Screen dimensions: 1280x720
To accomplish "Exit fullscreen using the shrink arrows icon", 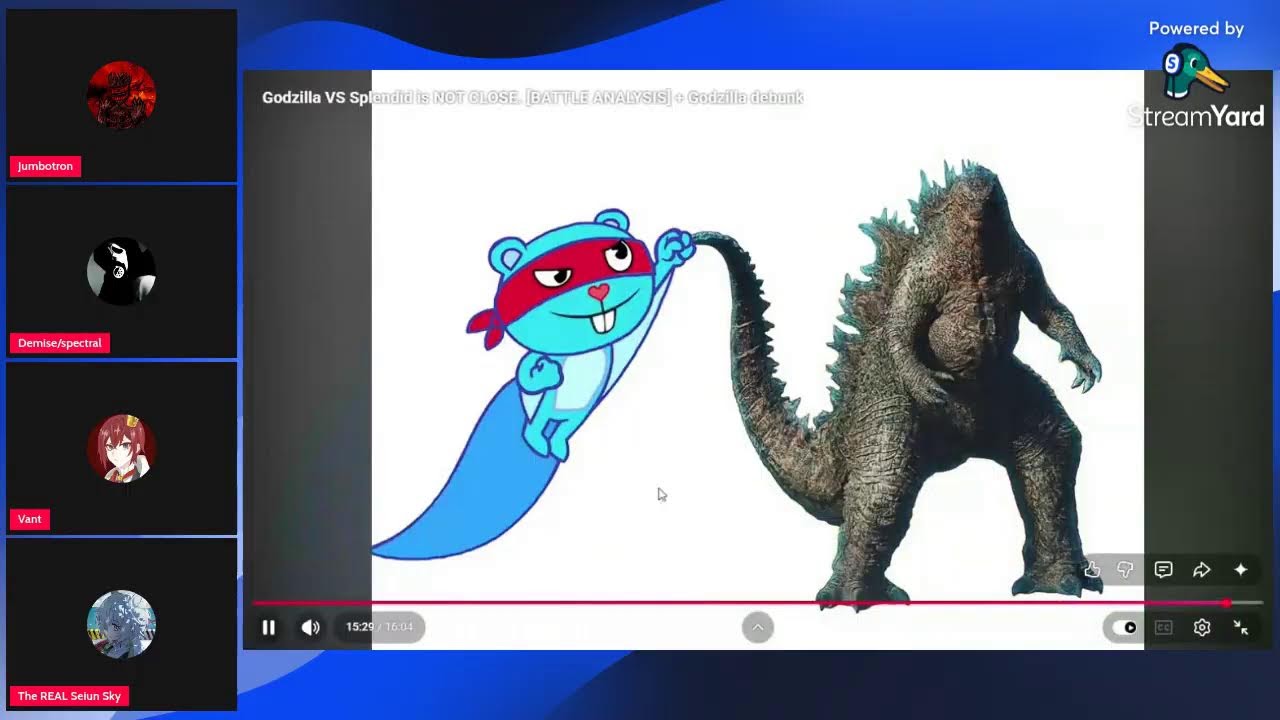I will (x=1241, y=627).
